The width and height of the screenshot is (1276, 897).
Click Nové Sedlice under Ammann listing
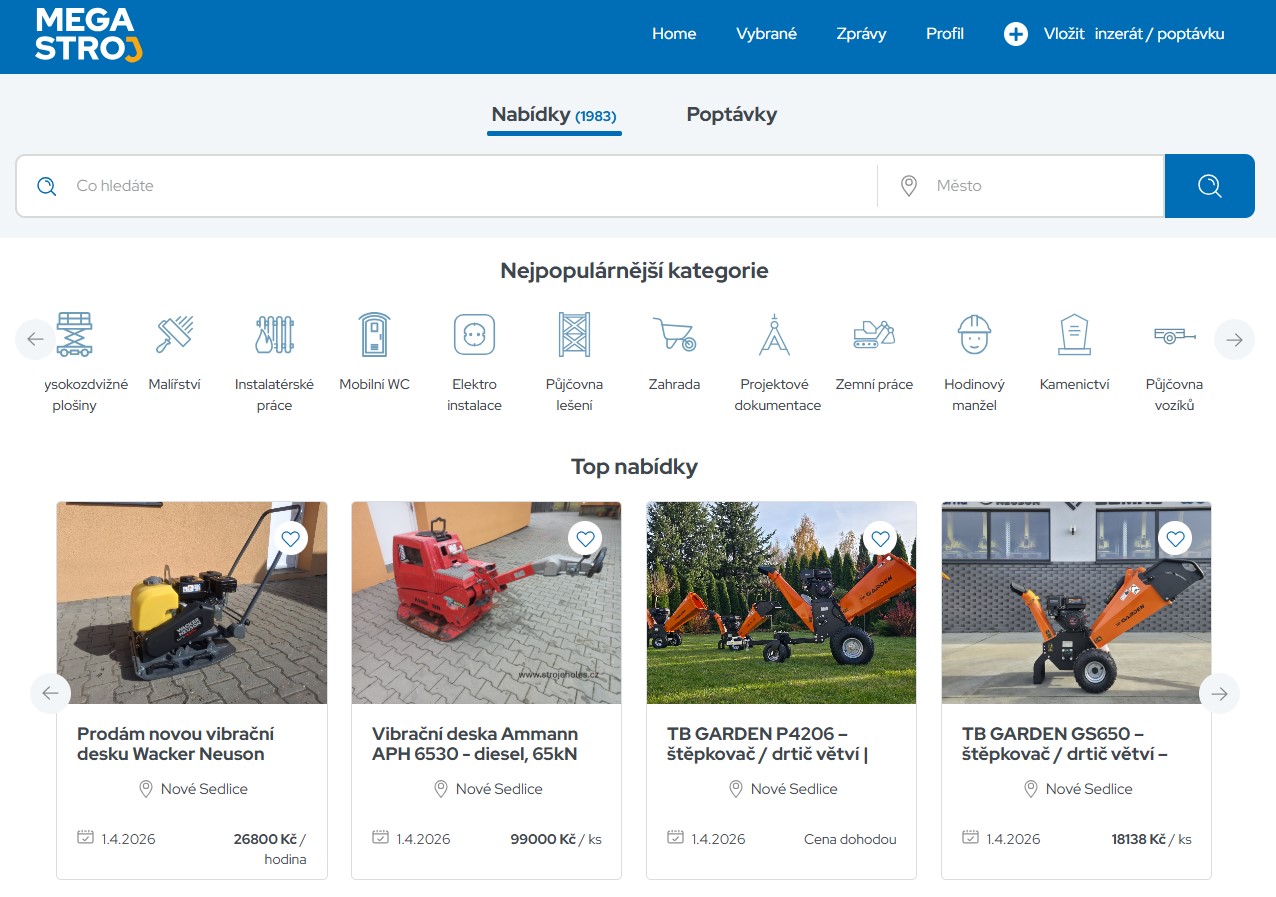pyautogui.click(x=499, y=789)
